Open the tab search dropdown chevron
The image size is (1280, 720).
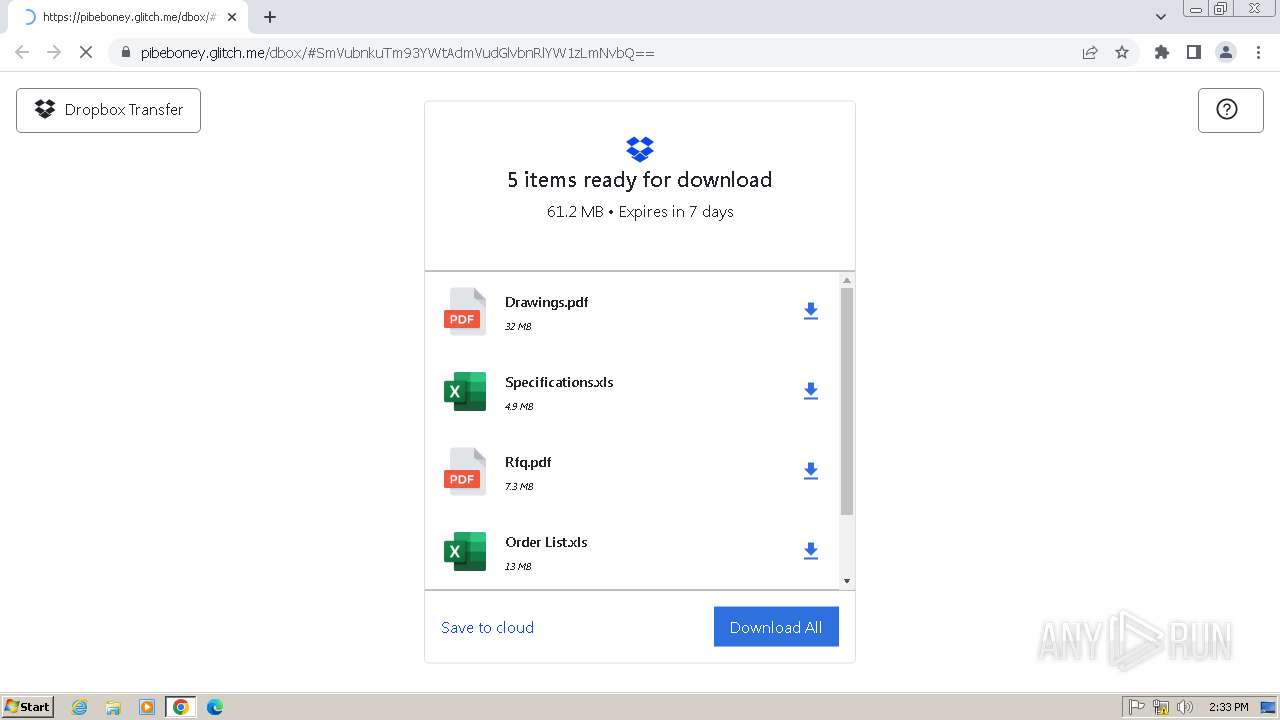coord(1161,17)
